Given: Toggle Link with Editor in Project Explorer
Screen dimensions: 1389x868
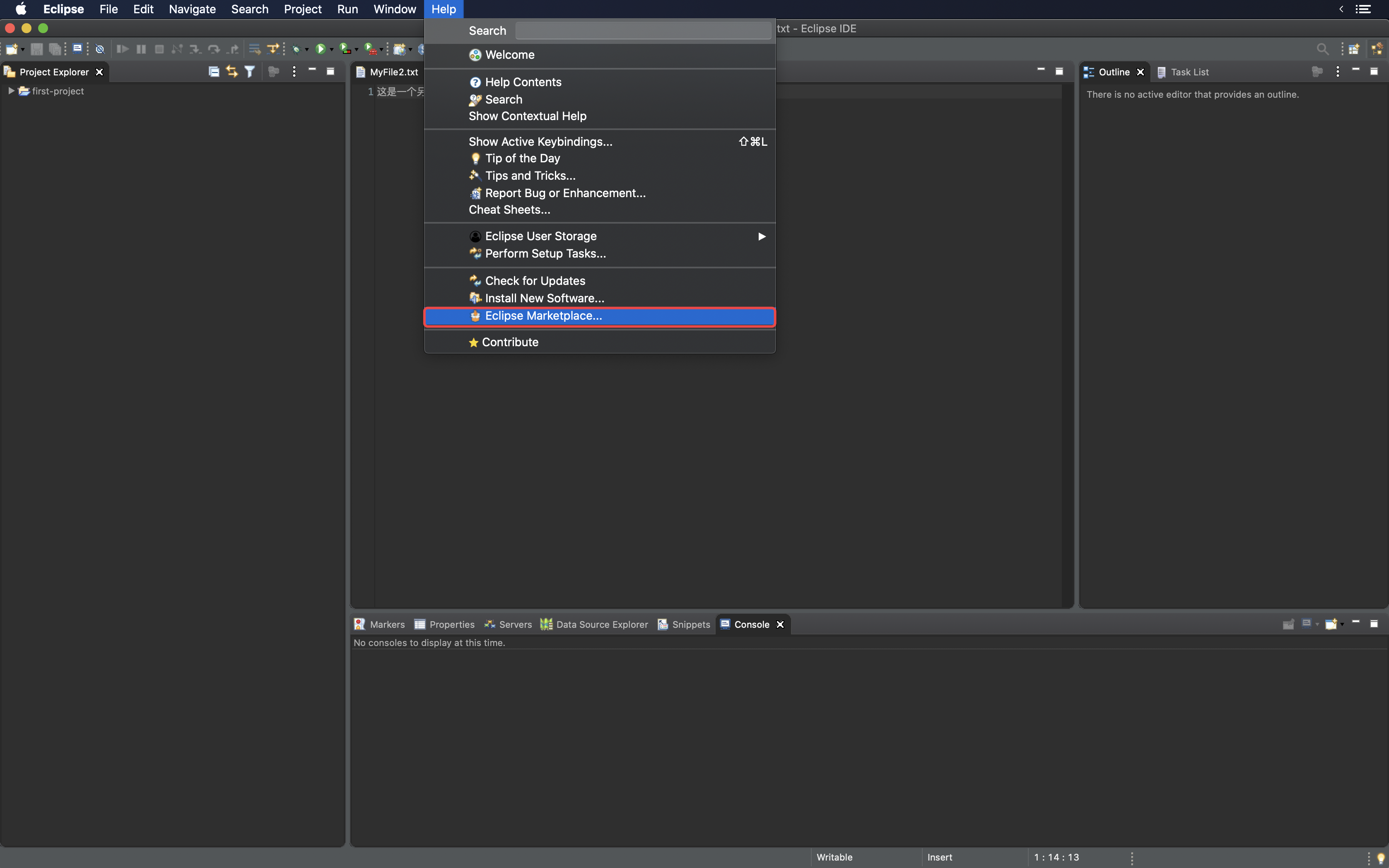Looking at the screenshot, I should coord(232,72).
